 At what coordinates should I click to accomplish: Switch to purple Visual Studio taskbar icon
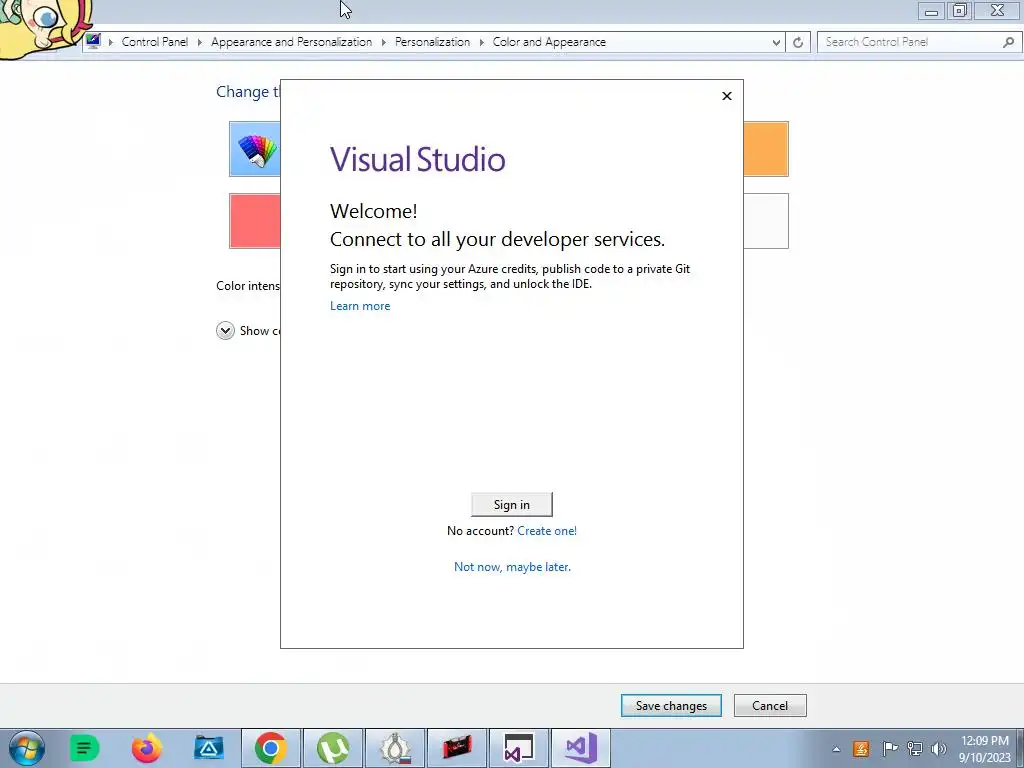581,748
